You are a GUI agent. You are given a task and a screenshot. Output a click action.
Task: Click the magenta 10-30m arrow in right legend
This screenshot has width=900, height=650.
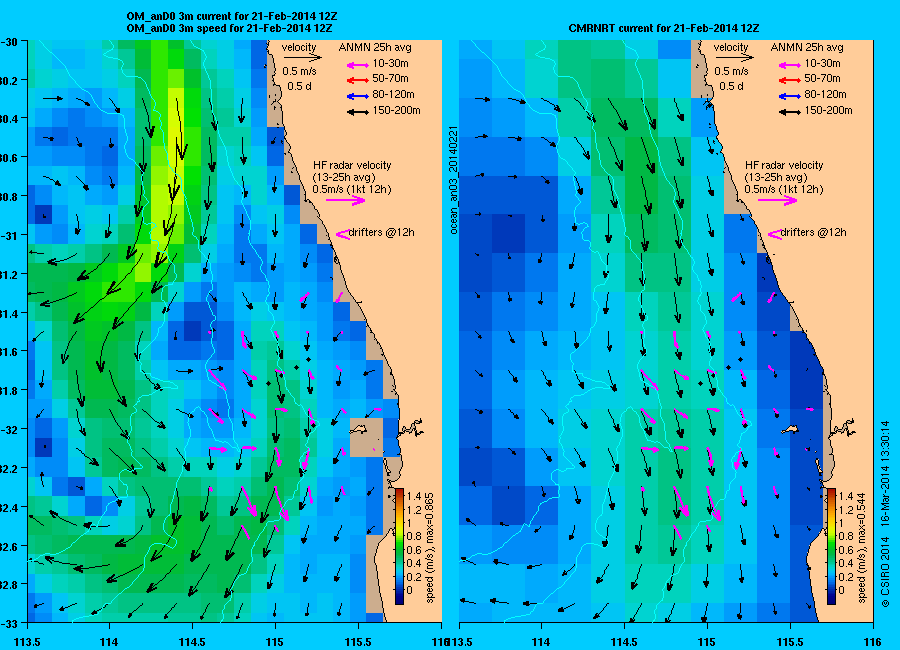(789, 65)
